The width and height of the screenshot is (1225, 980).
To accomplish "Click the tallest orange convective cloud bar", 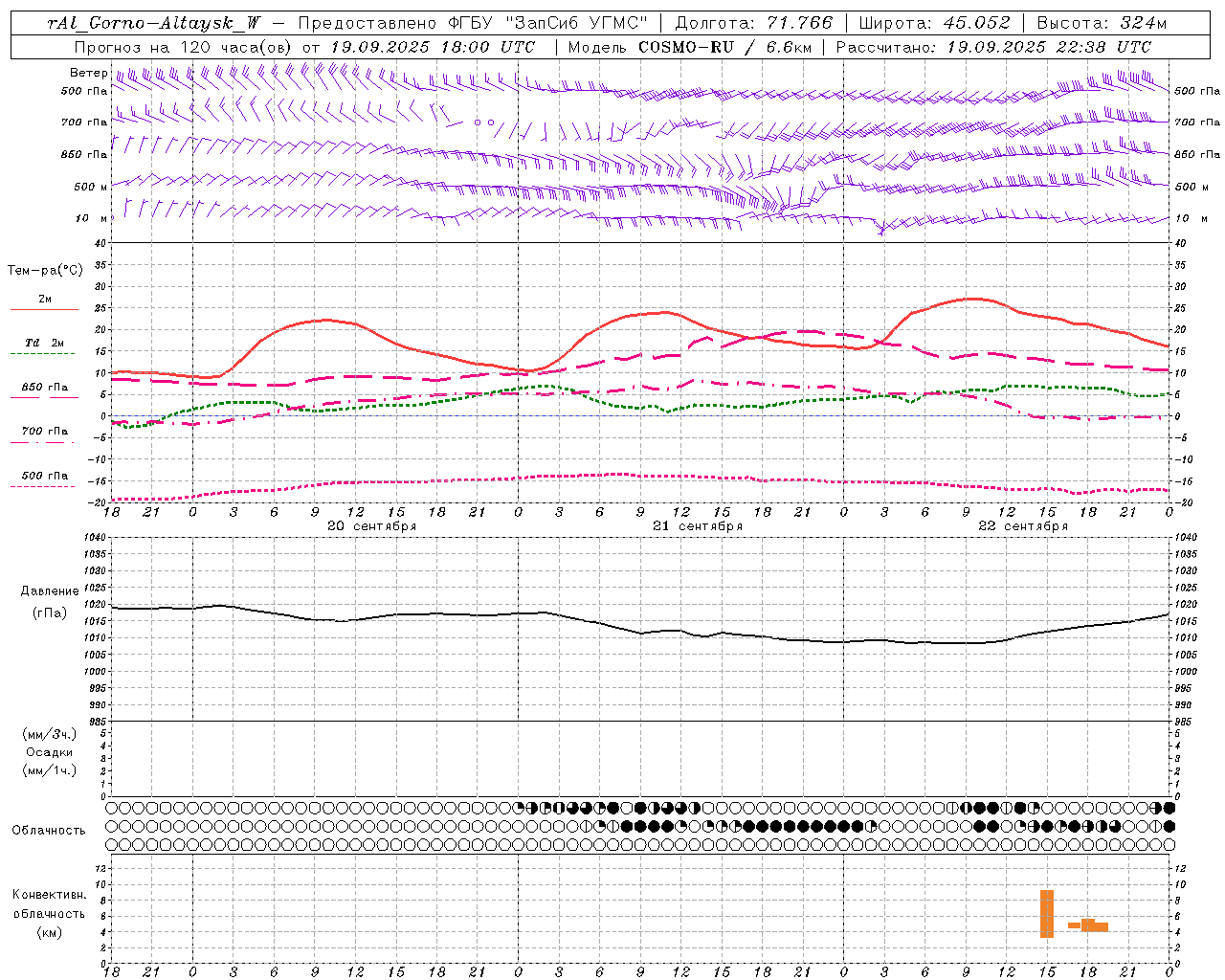I will pyautogui.click(x=1047, y=914).
